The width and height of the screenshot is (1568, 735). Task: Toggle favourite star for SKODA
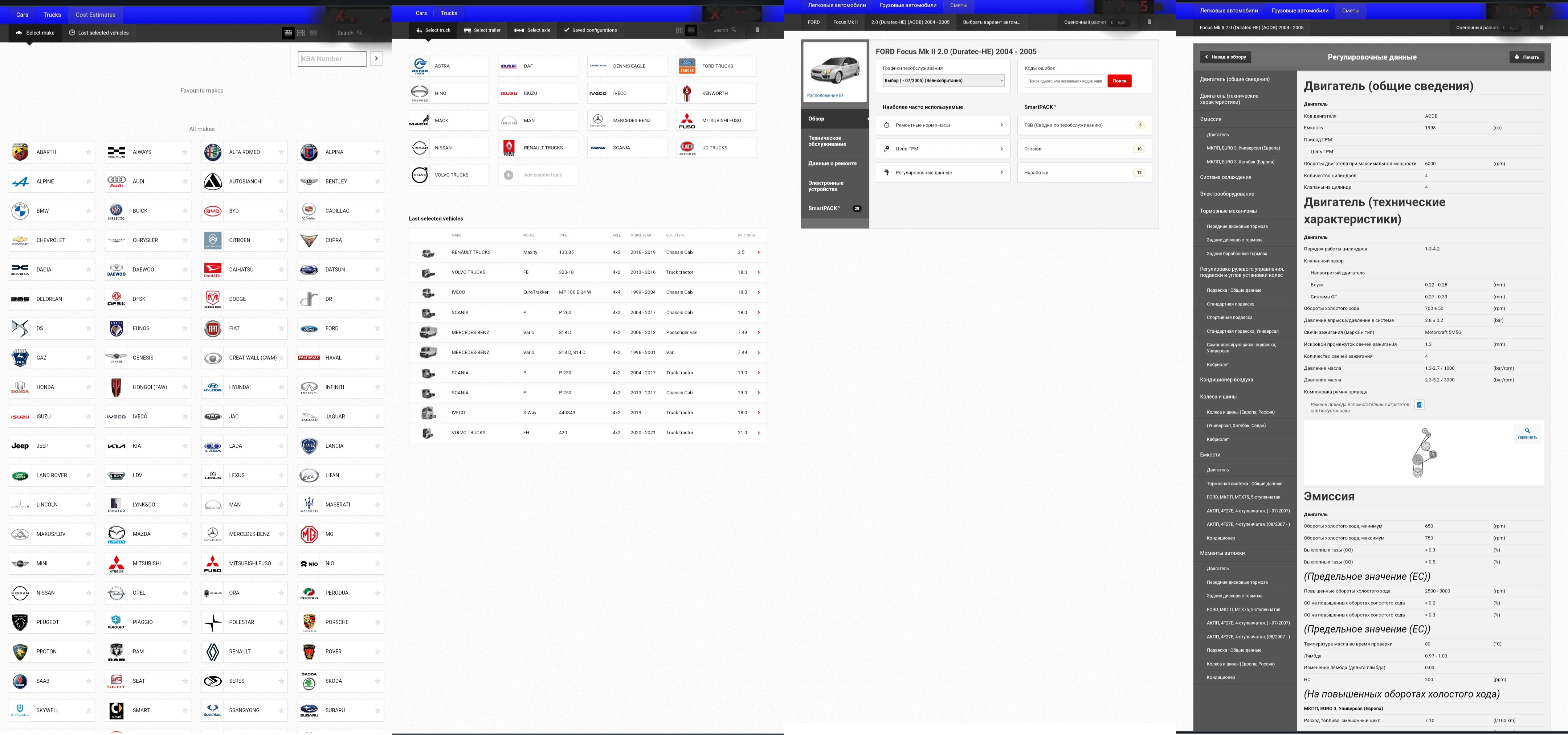click(377, 681)
